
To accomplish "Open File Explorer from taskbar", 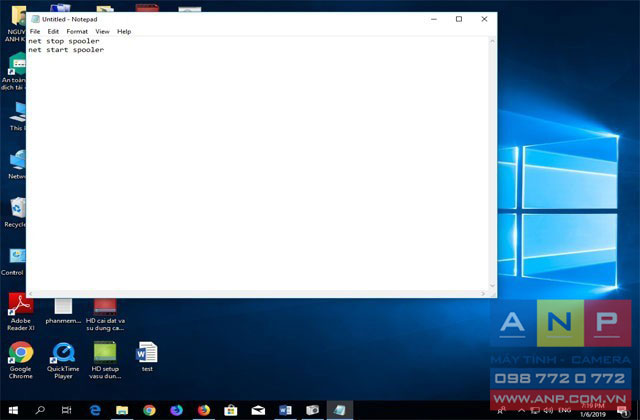I will [122, 410].
